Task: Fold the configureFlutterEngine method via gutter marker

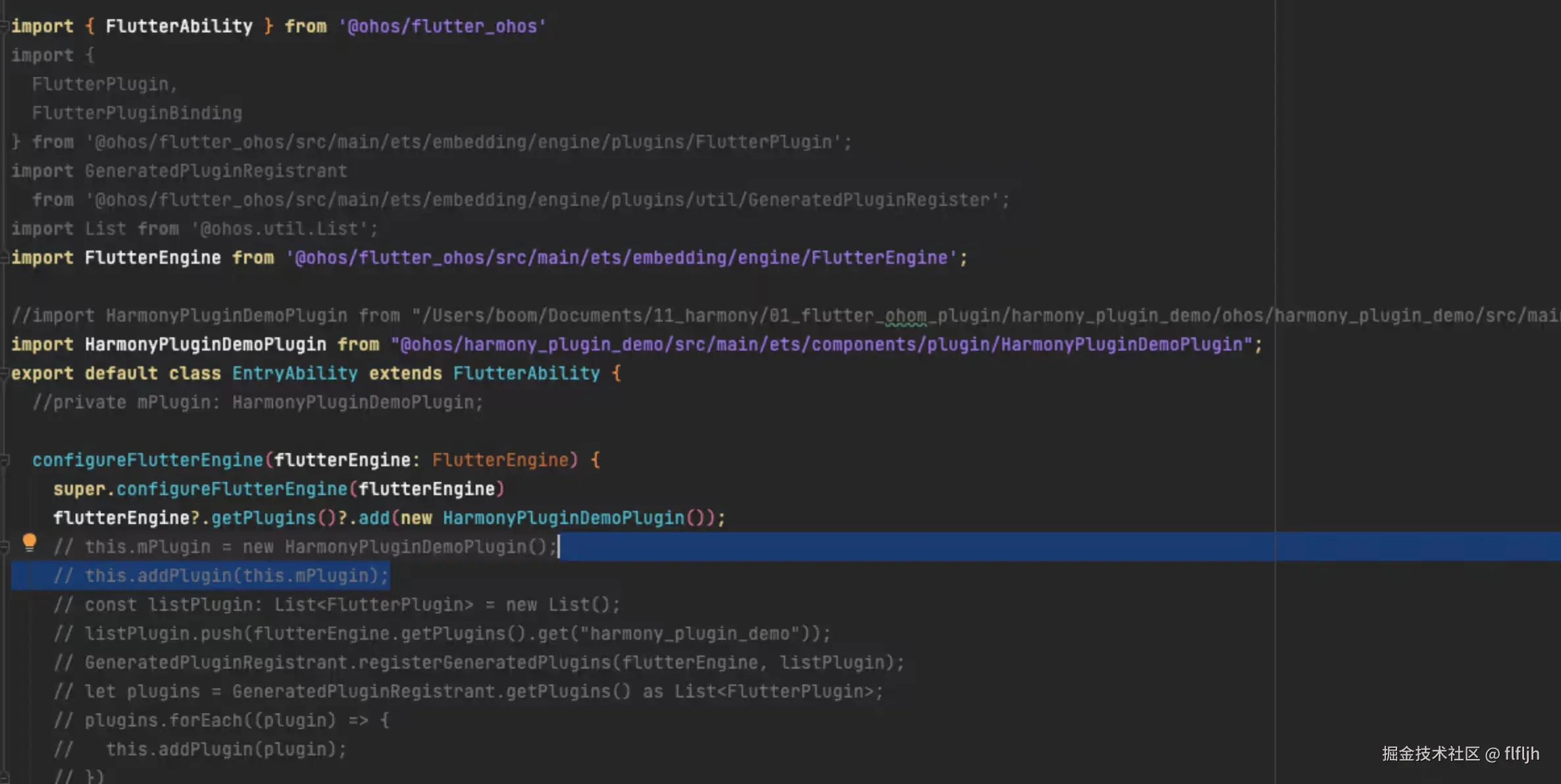Action: pos(4,460)
